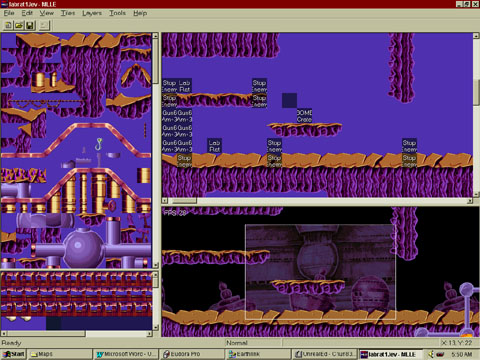Switch to Eudora Pro in taskbar
480x360 pixels.
pyautogui.click(x=191, y=354)
